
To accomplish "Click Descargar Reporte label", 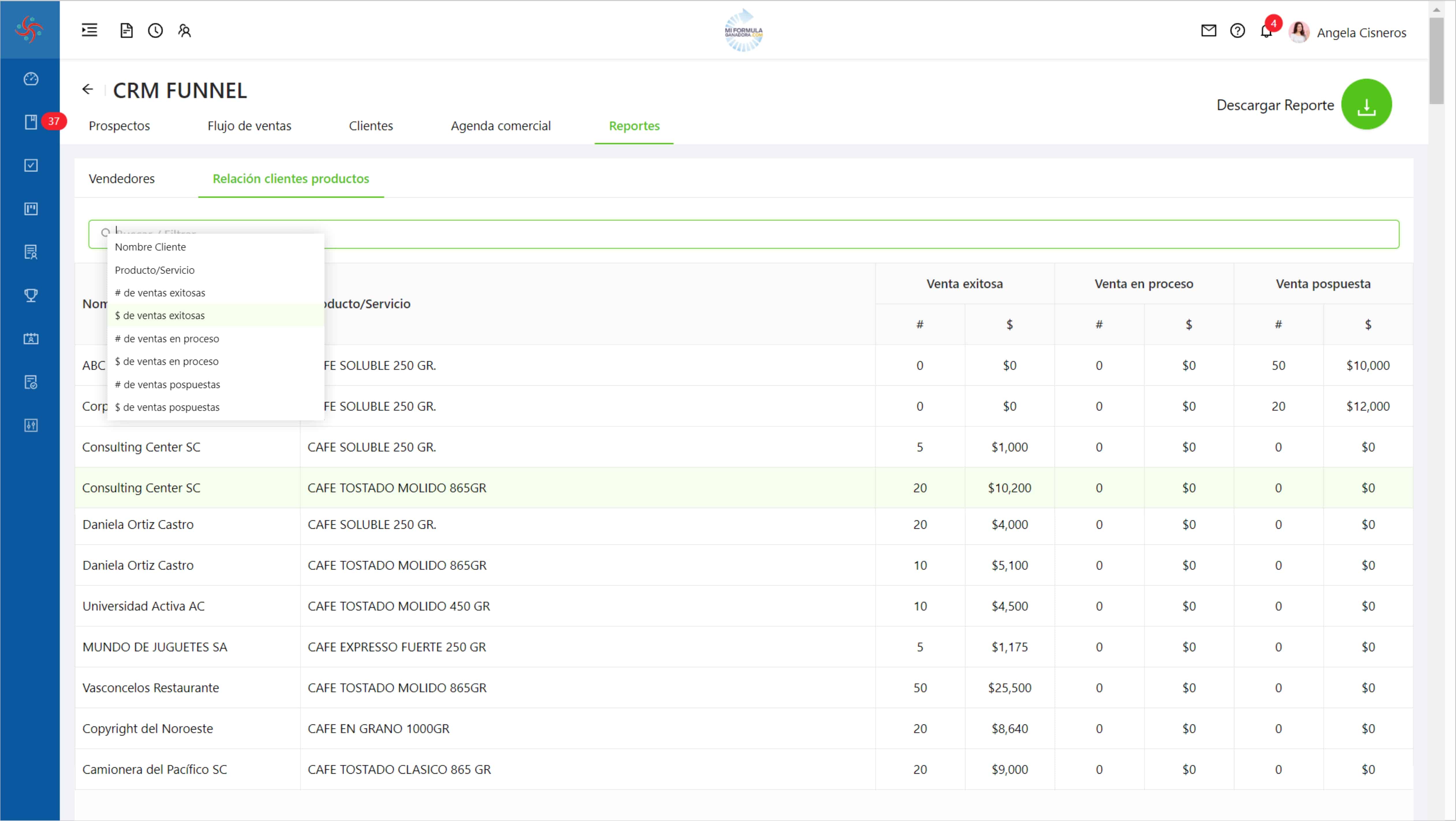I will click(x=1275, y=105).
